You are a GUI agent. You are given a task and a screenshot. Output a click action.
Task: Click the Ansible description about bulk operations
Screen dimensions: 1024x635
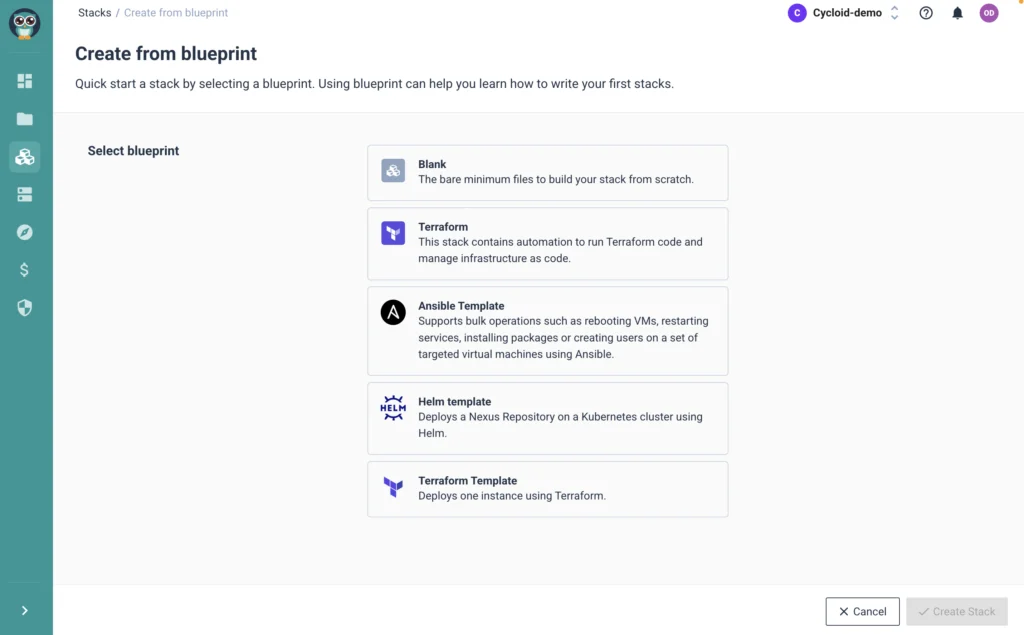click(x=563, y=338)
